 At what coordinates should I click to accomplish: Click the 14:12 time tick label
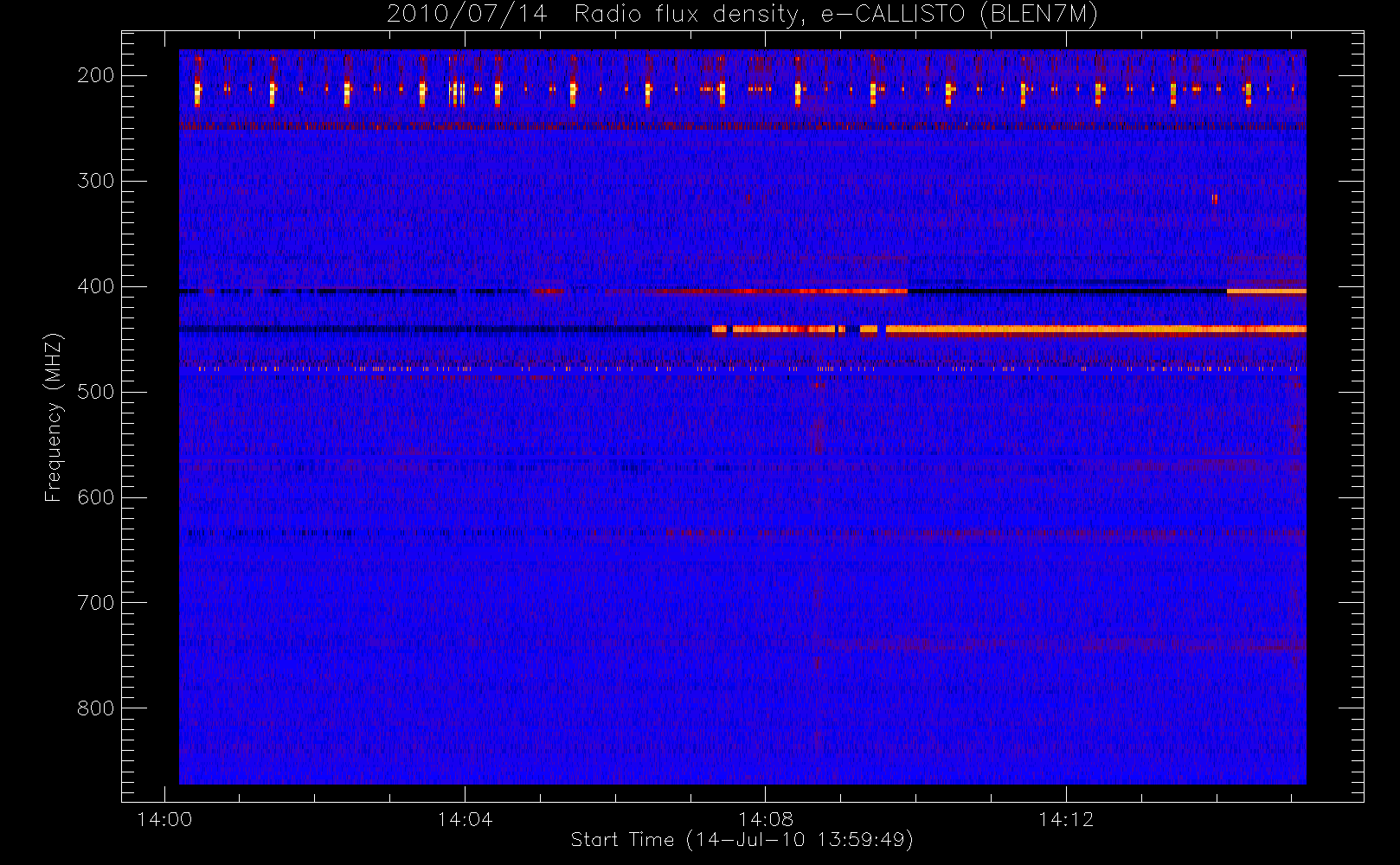point(1066,819)
